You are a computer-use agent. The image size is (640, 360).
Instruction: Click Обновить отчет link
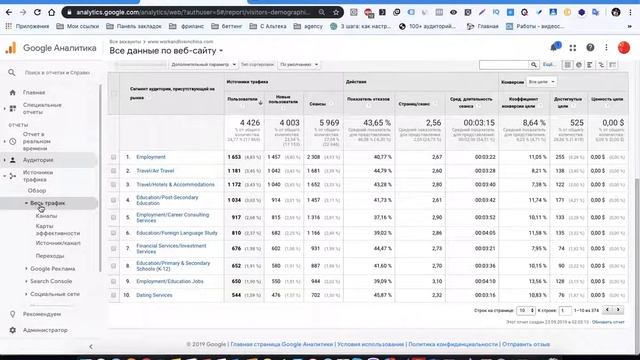[x=608, y=322]
